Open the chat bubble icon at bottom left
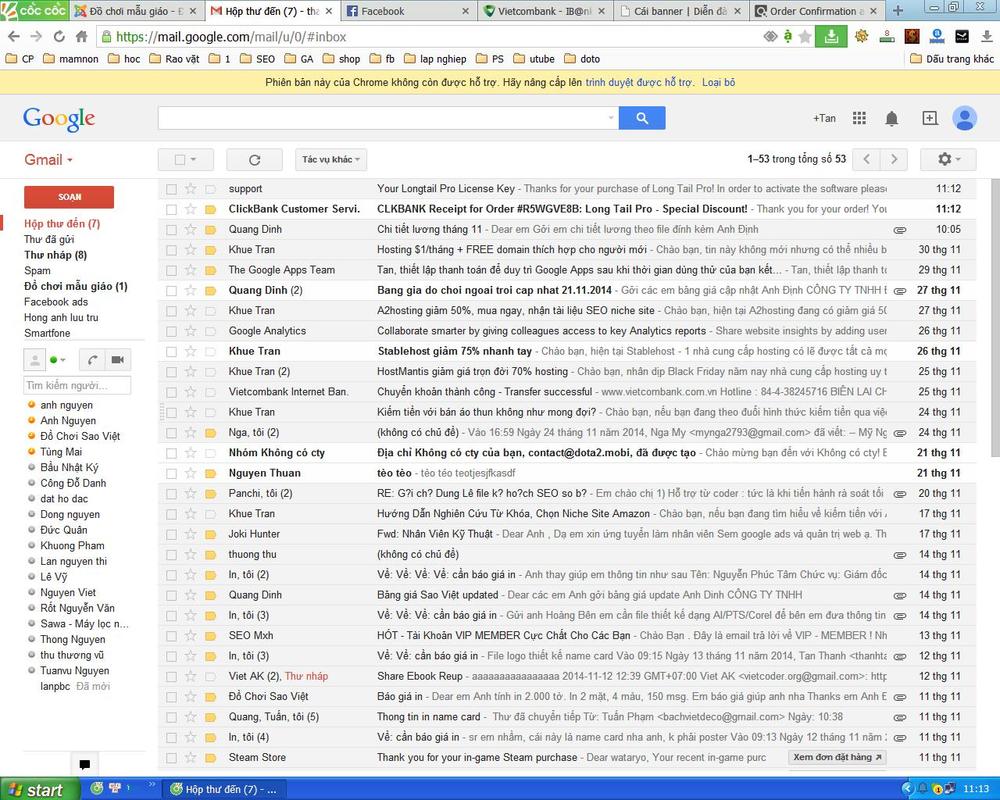1000x800 pixels. click(84, 764)
